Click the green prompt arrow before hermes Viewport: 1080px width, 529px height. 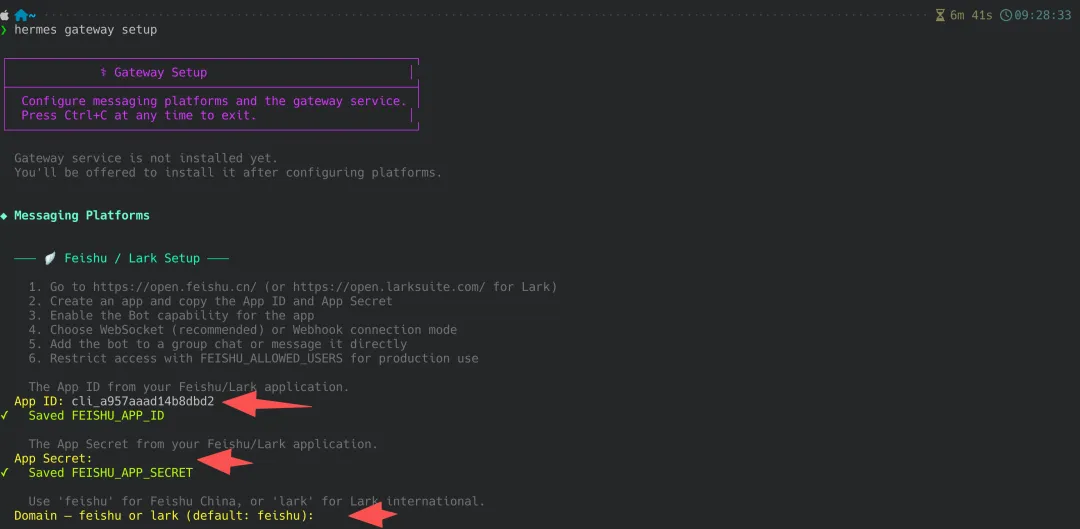4,30
